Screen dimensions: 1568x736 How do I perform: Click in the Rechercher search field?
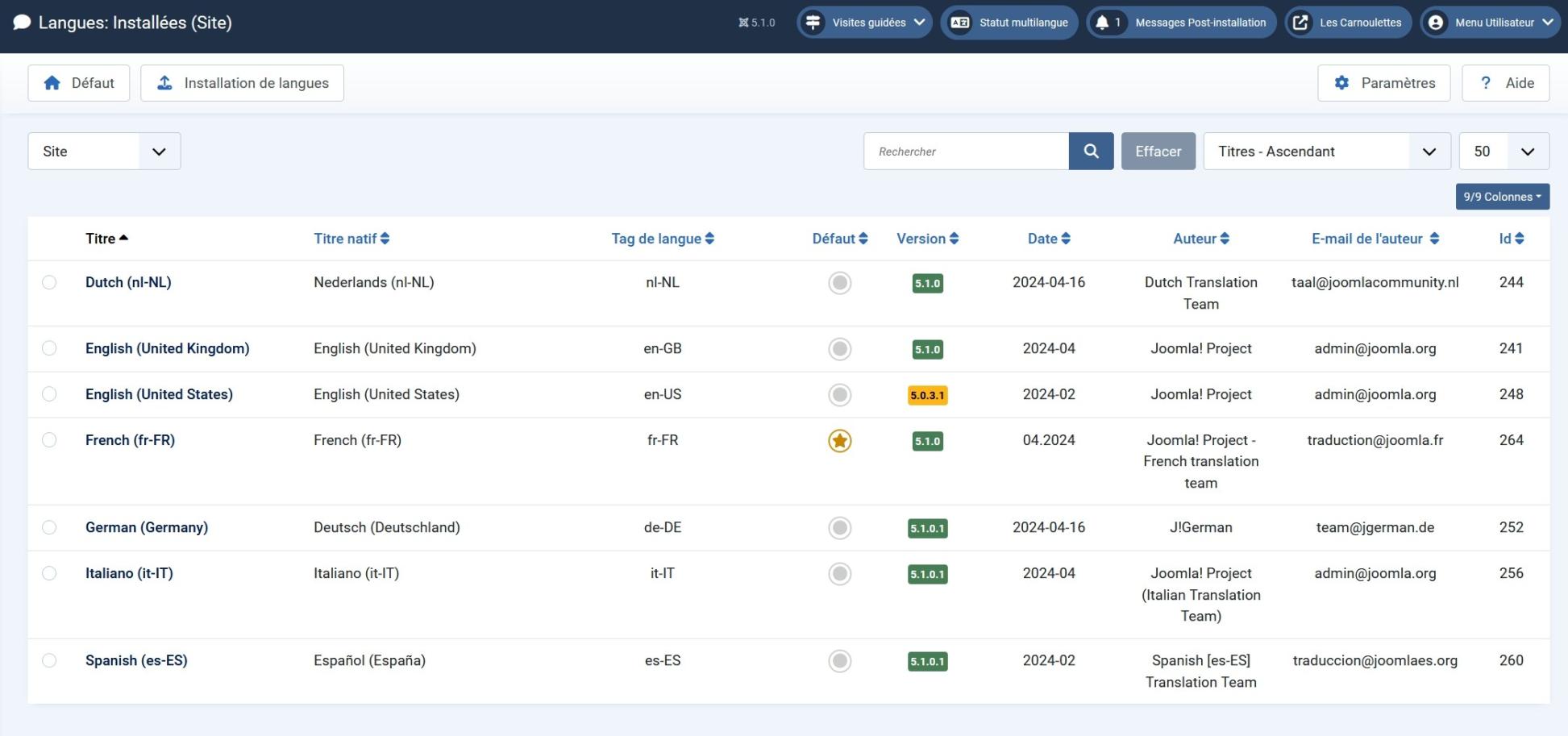(966, 151)
